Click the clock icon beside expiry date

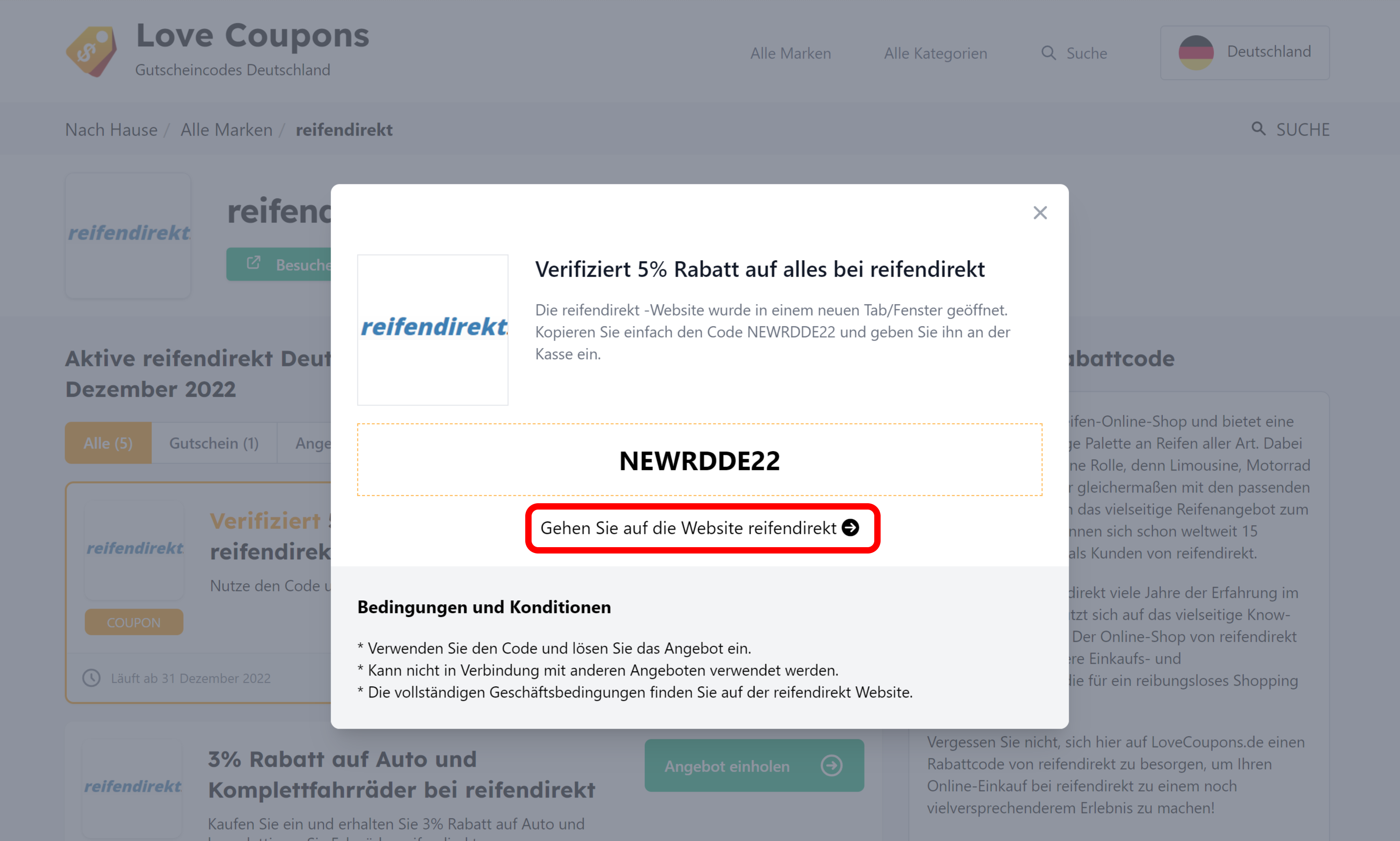(91, 678)
